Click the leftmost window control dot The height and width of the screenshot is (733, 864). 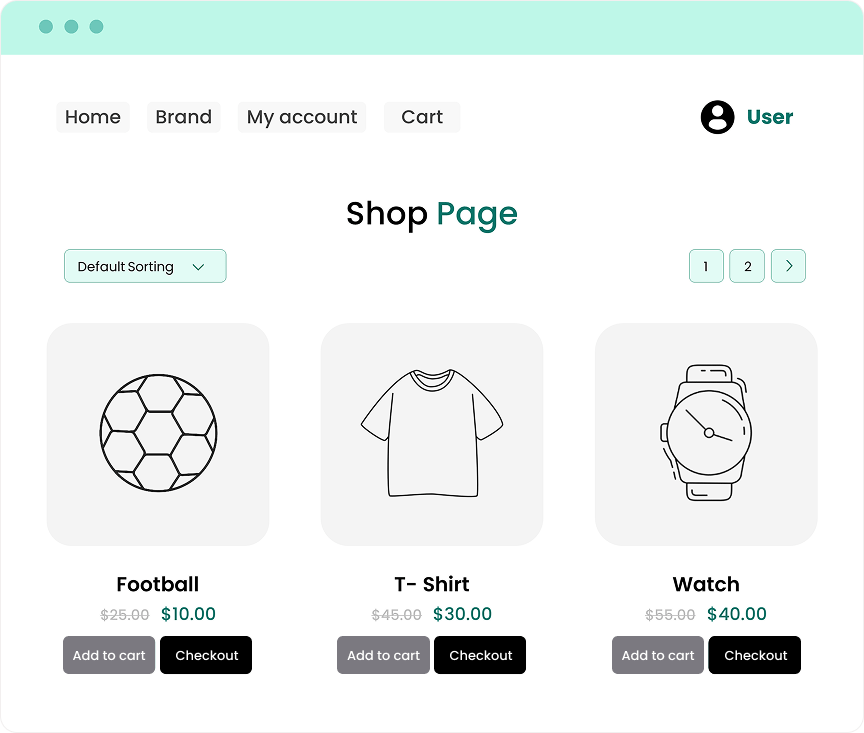pos(45,27)
